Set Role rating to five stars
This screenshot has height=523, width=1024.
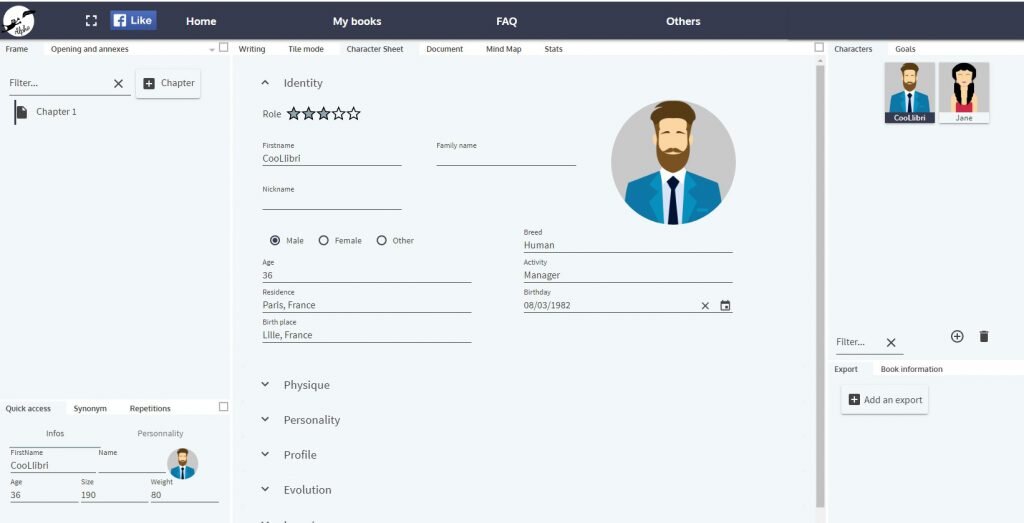coord(353,114)
